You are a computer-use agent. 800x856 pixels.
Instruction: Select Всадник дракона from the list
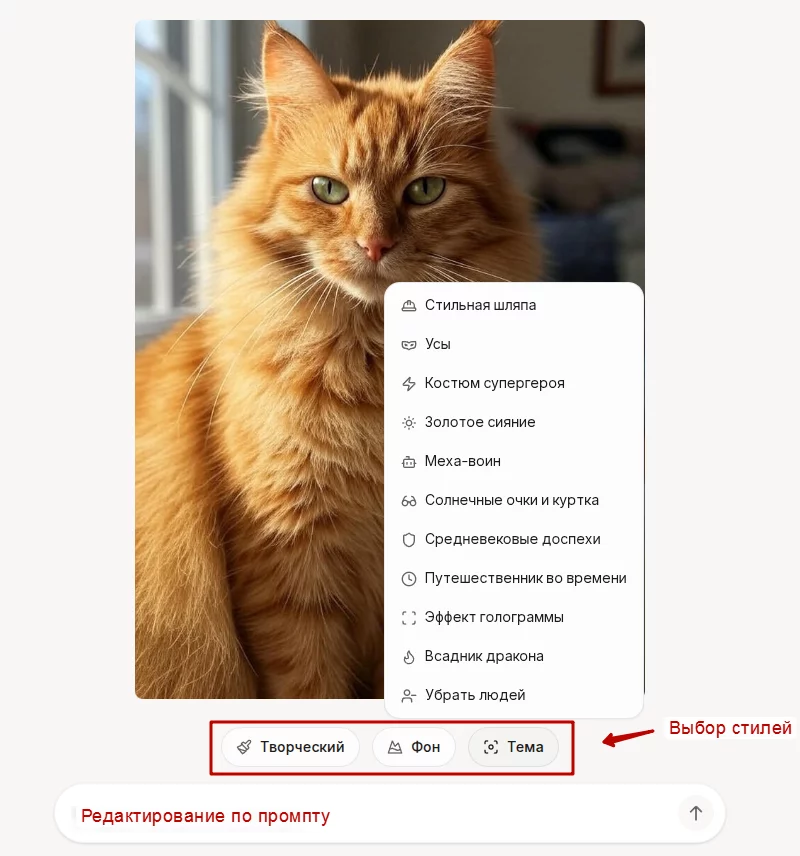tap(514, 656)
